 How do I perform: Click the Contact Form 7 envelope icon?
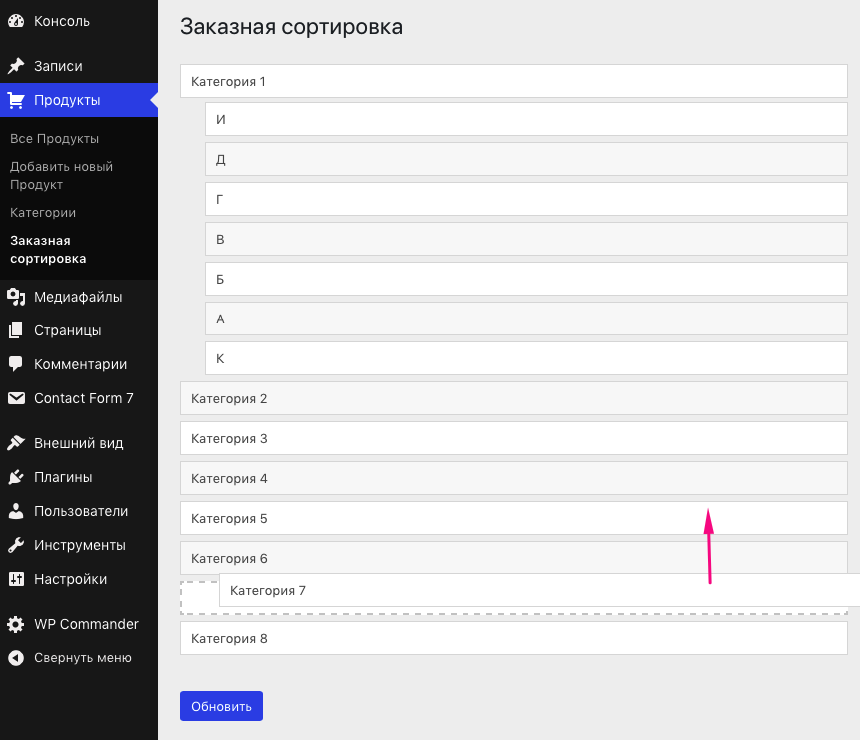(16, 398)
